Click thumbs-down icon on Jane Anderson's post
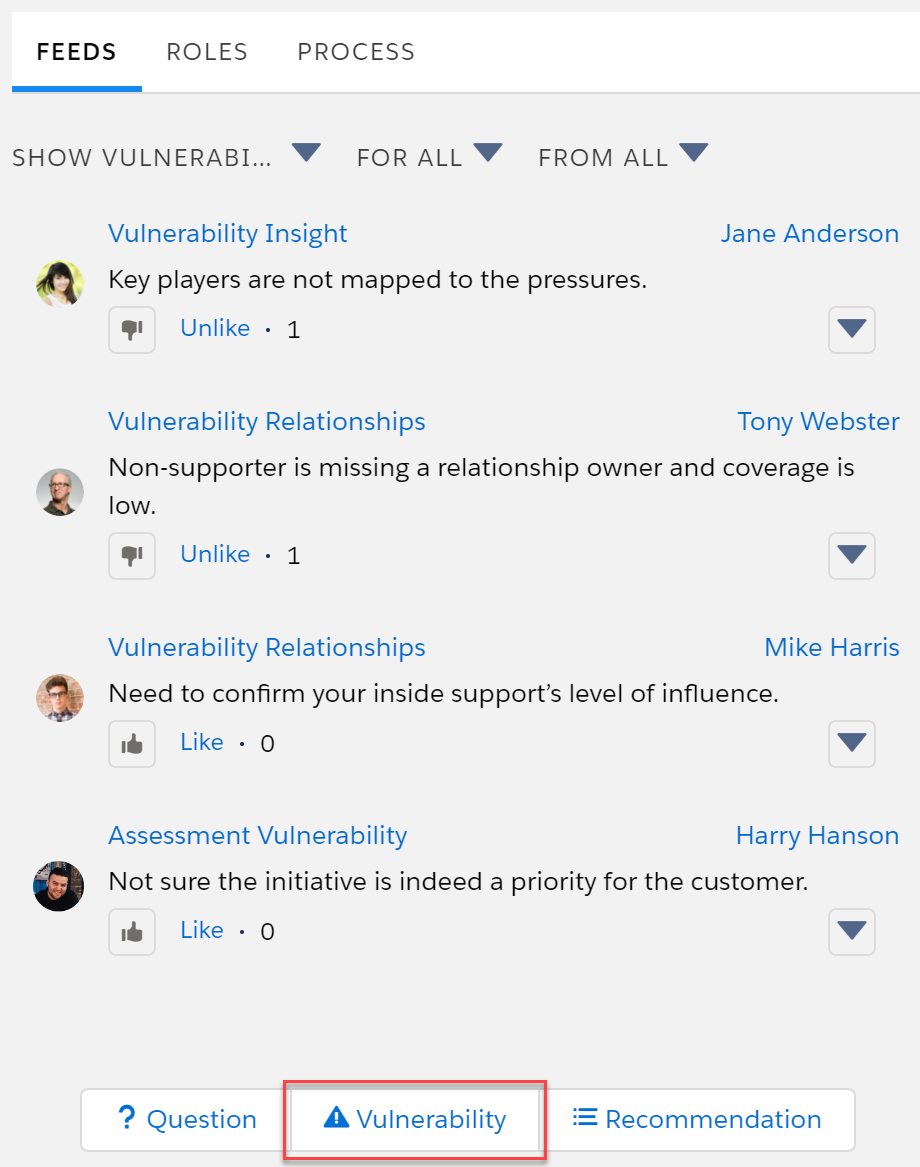920x1167 pixels. point(132,330)
